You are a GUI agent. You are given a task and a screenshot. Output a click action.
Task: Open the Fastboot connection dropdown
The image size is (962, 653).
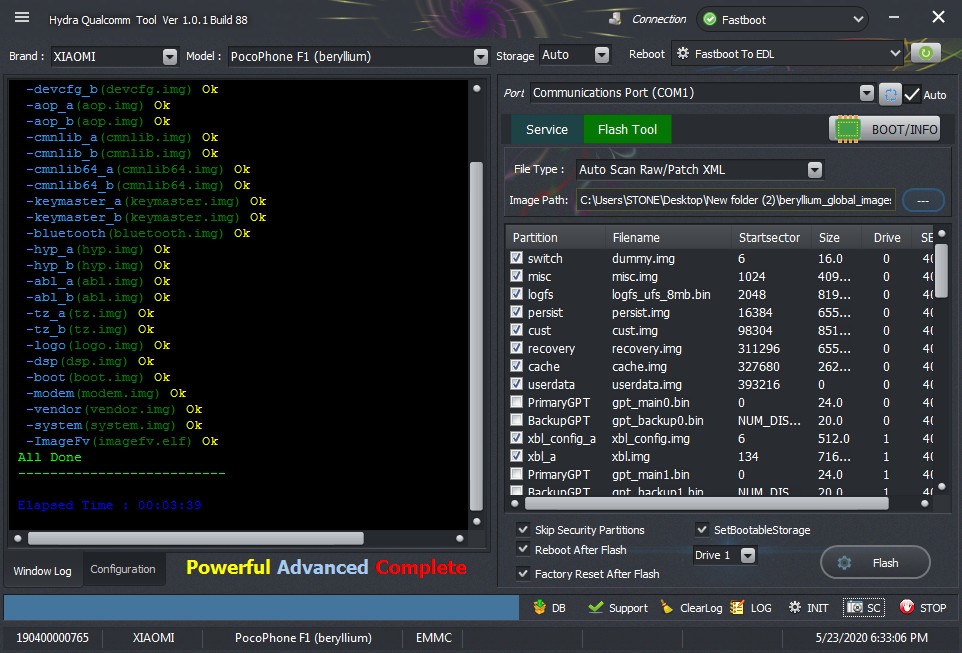pyautogui.click(x=858, y=19)
